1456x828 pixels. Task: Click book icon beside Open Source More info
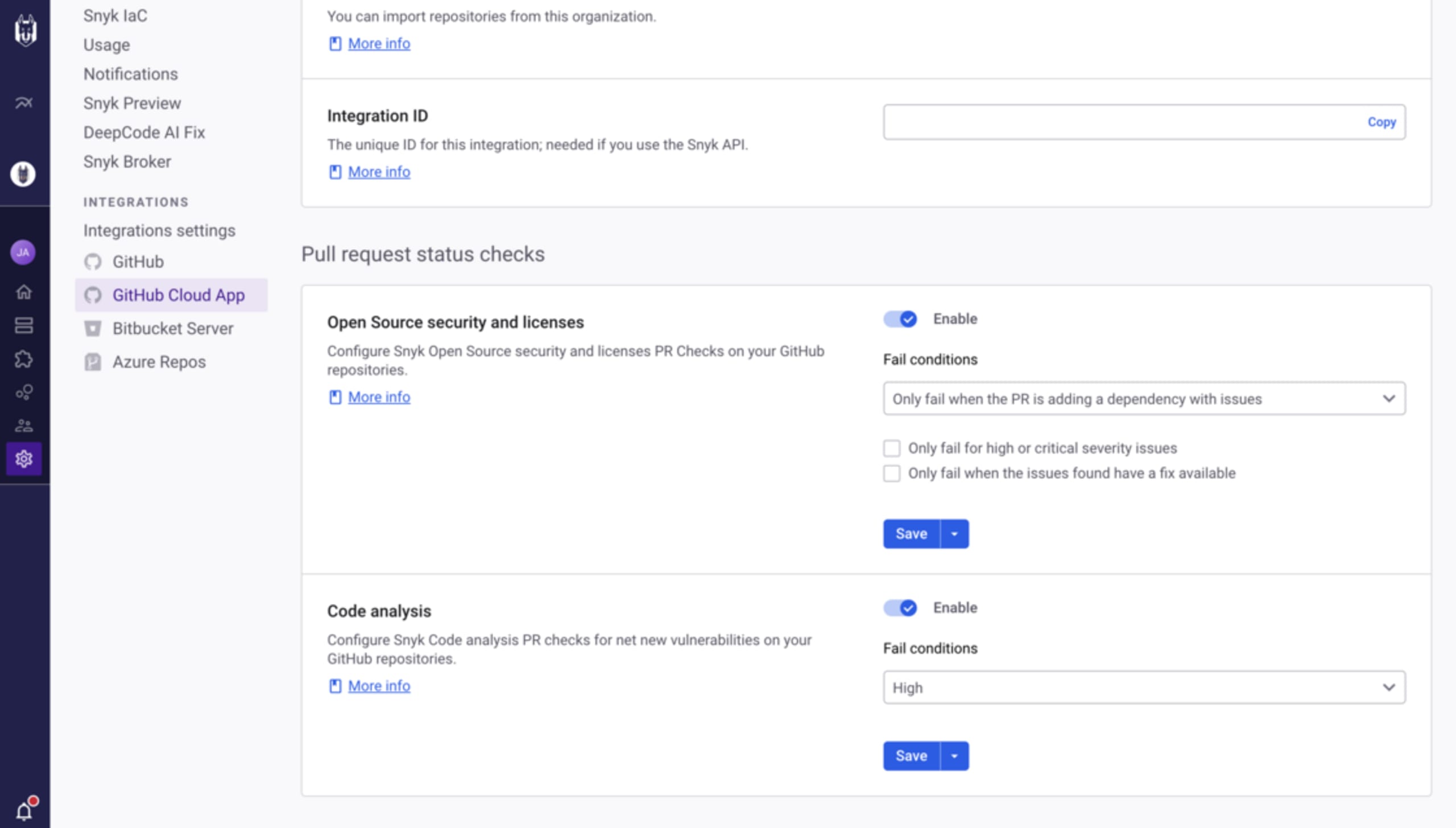click(x=335, y=397)
